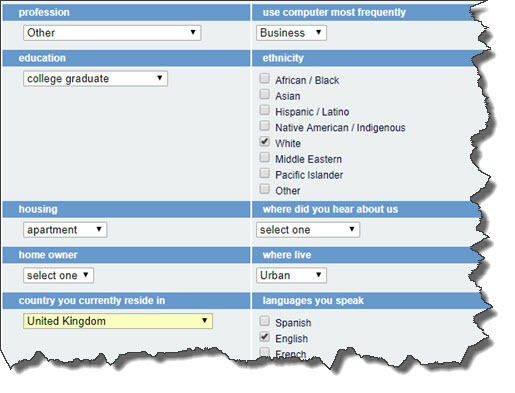The image size is (515, 393).
Task: Expand the education dropdown showing college graduate
Action: pyautogui.click(x=95, y=78)
